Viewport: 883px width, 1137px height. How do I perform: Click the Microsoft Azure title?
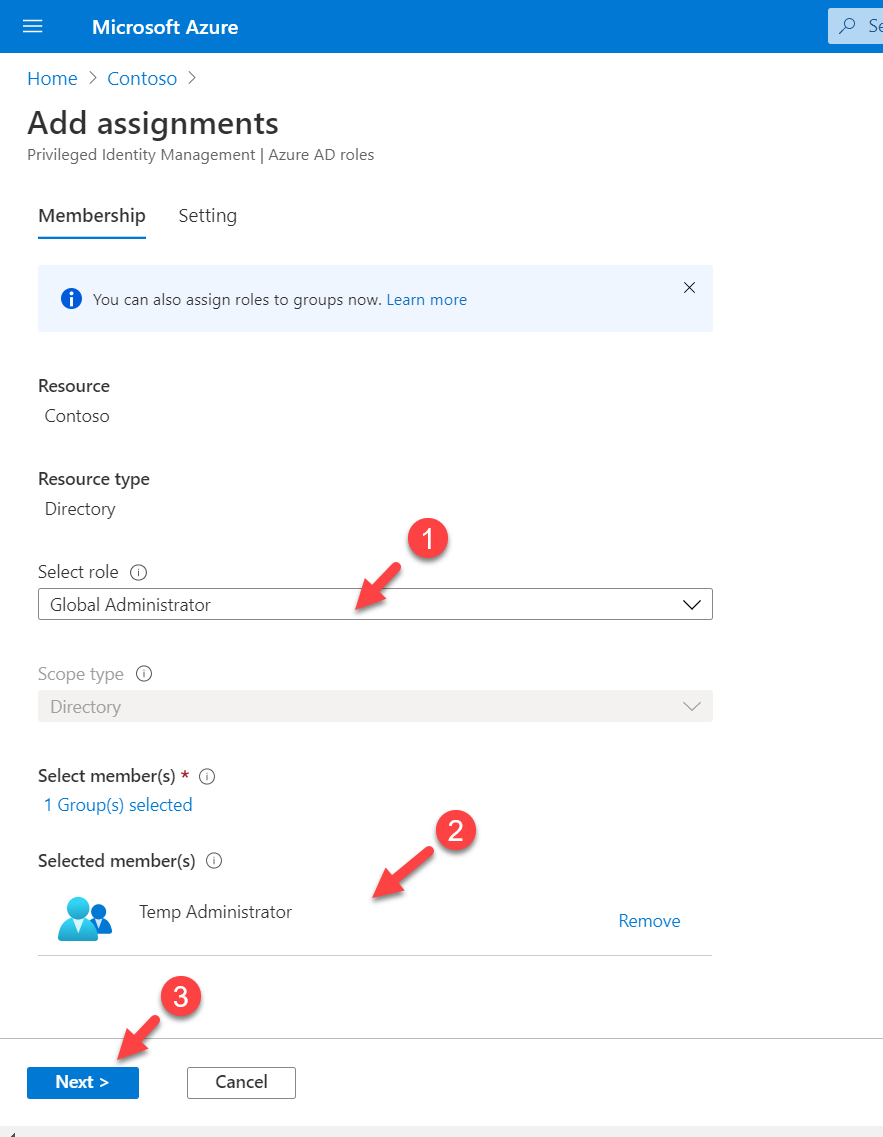click(165, 27)
